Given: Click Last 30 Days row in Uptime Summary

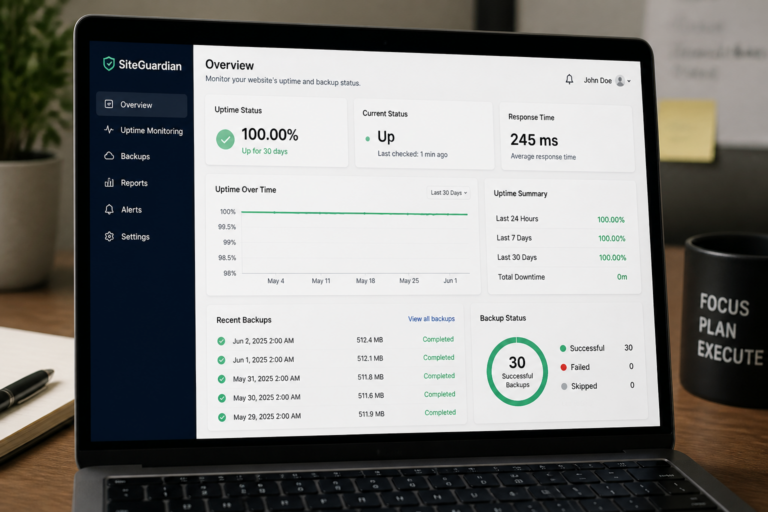Looking at the screenshot, I should pos(562,257).
